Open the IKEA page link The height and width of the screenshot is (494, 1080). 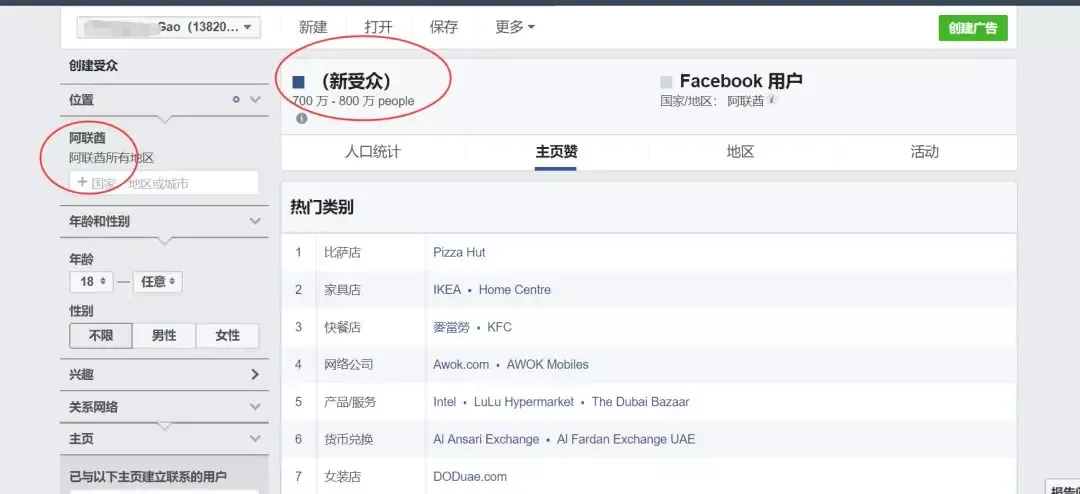447,289
